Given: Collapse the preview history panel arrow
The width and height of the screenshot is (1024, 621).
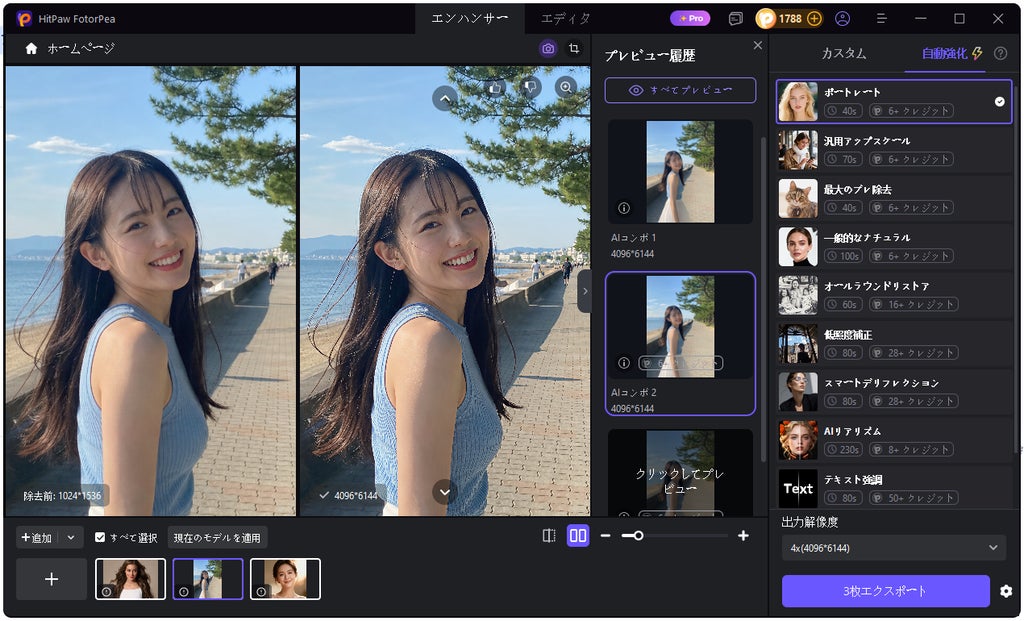Looking at the screenshot, I should click(584, 291).
